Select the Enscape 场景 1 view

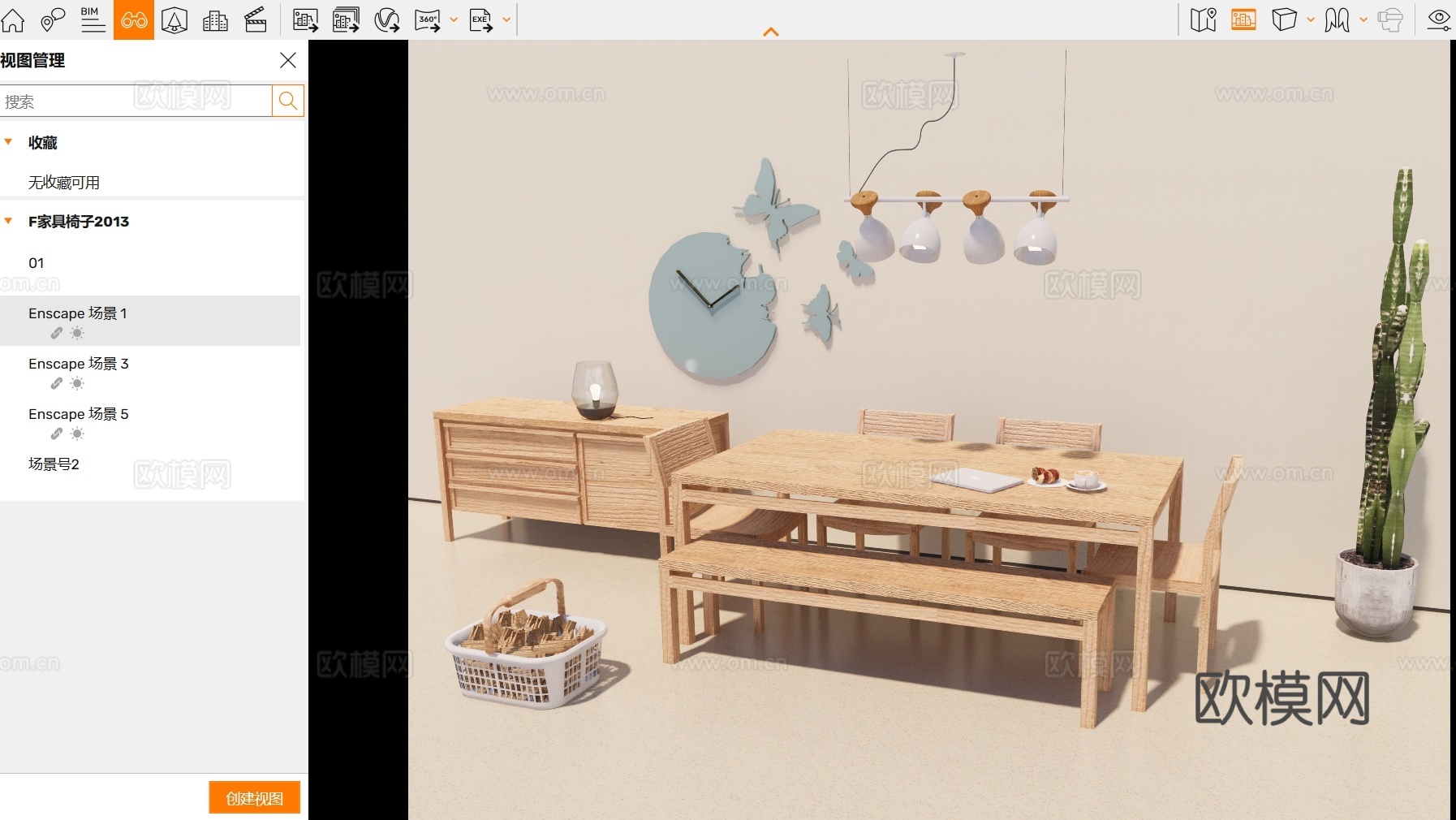coord(150,320)
